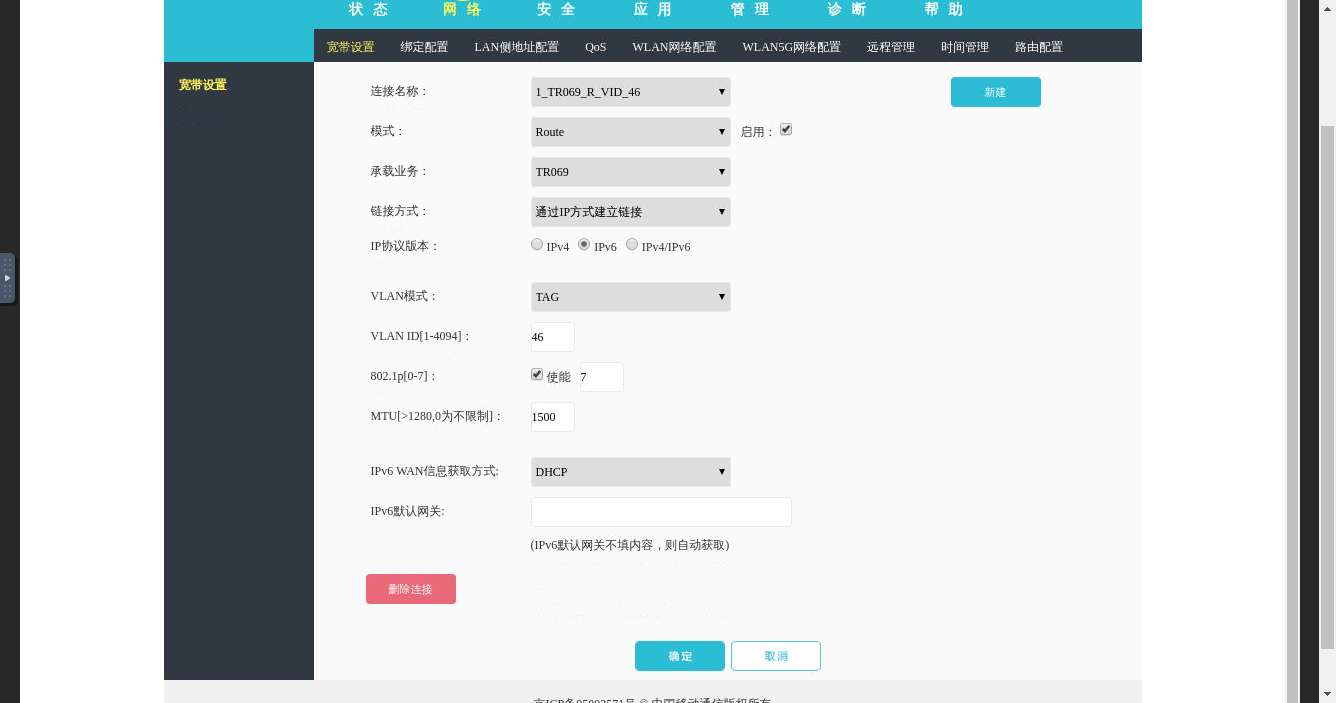The width and height of the screenshot is (1336, 703).
Task: Click the 新建 button
Action: (996, 92)
